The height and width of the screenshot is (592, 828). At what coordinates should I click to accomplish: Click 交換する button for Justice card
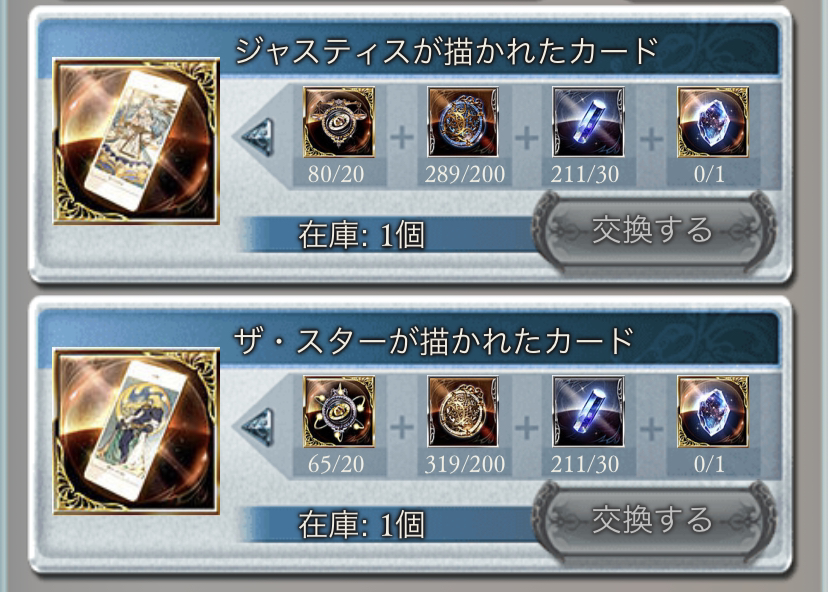(653, 231)
